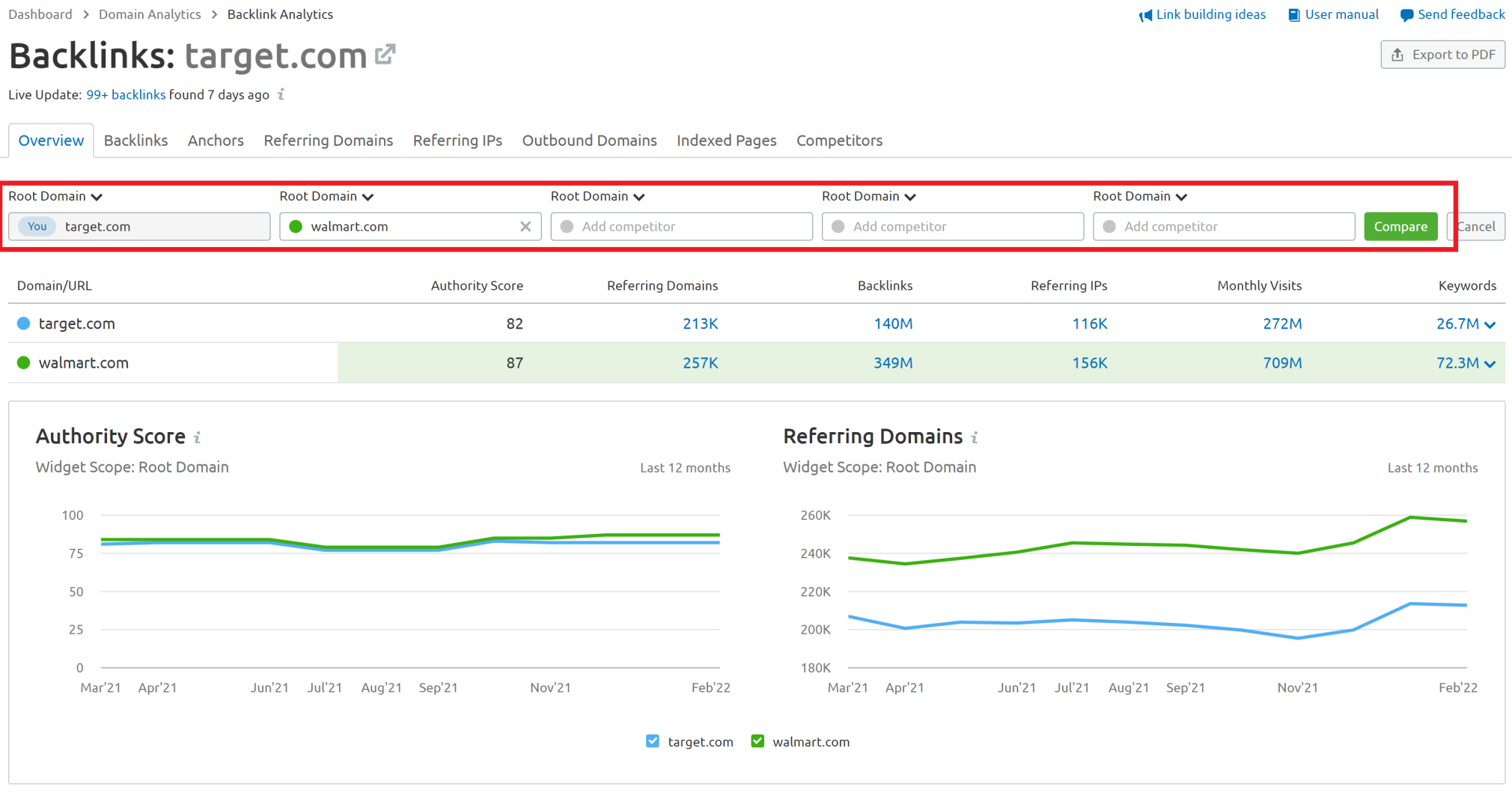Viewport: 1512px width, 793px height.
Task: Go to Dashboard breadcrumb
Action: [40, 14]
